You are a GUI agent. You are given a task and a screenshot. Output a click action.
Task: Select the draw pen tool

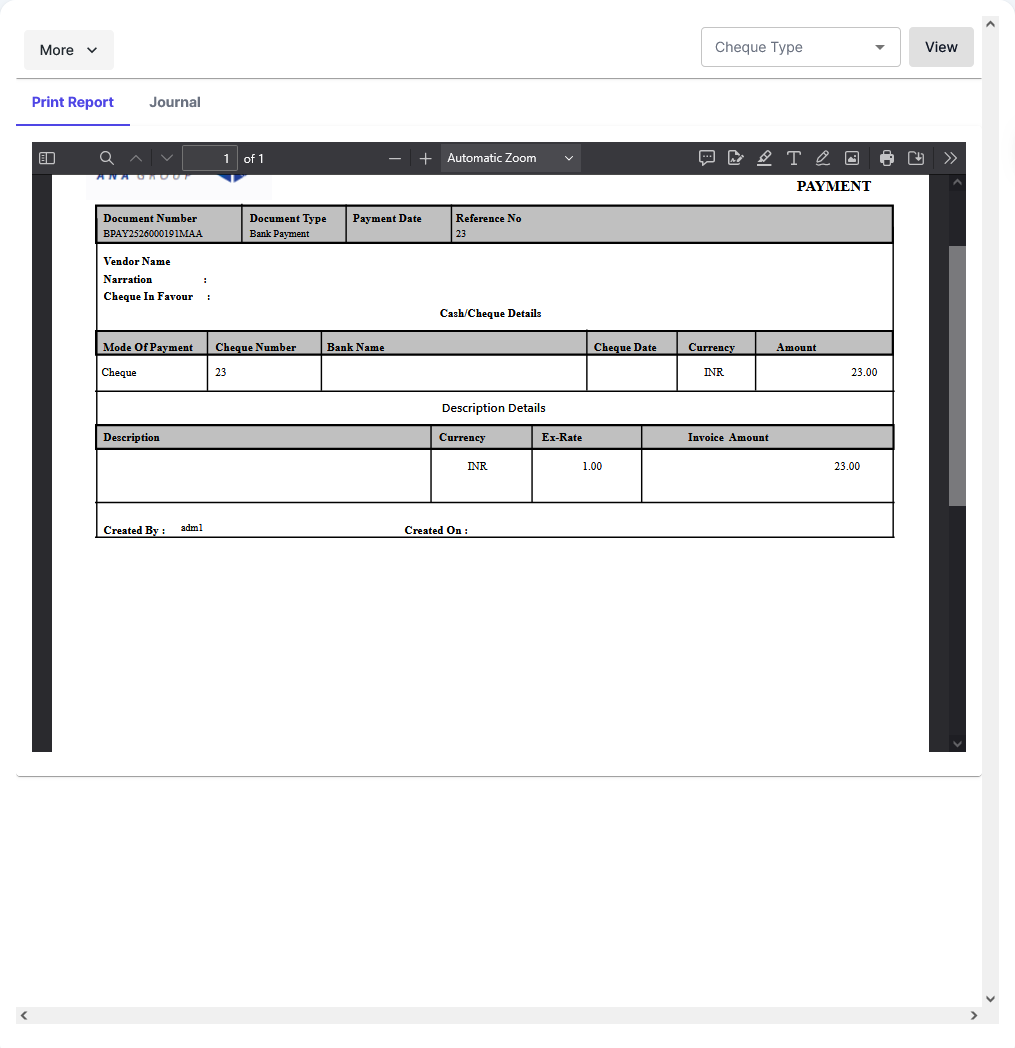pos(822,158)
